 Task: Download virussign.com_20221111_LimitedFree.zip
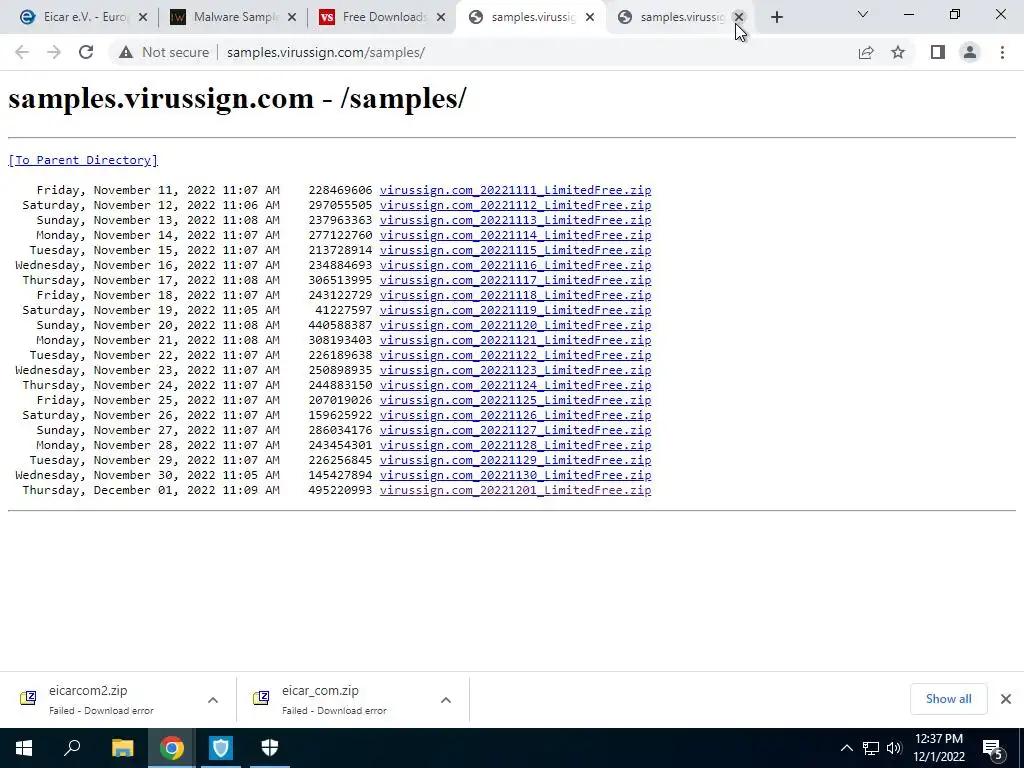[x=515, y=190]
